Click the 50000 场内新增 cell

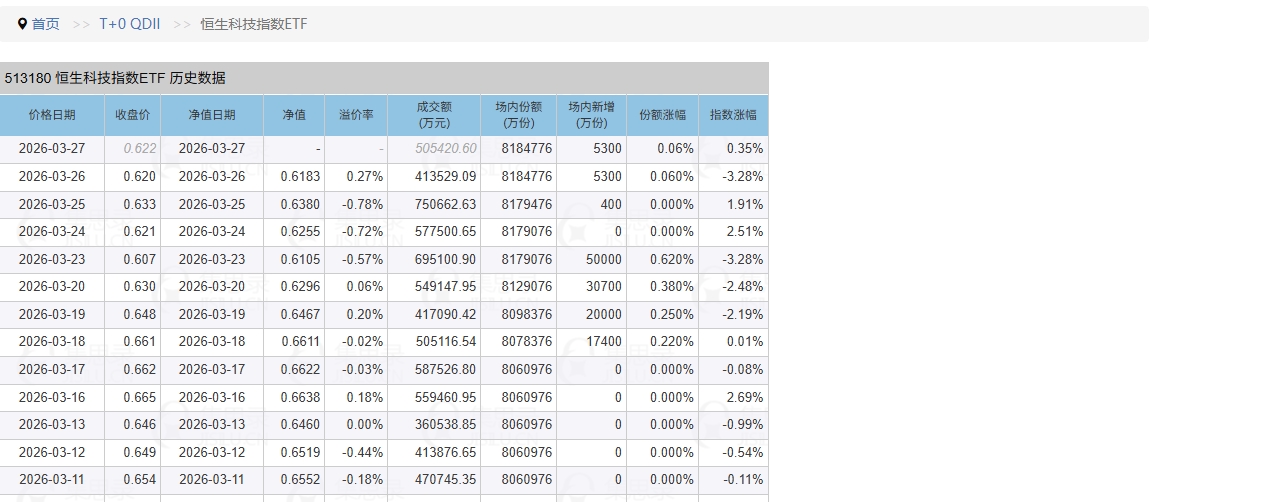tap(603, 259)
